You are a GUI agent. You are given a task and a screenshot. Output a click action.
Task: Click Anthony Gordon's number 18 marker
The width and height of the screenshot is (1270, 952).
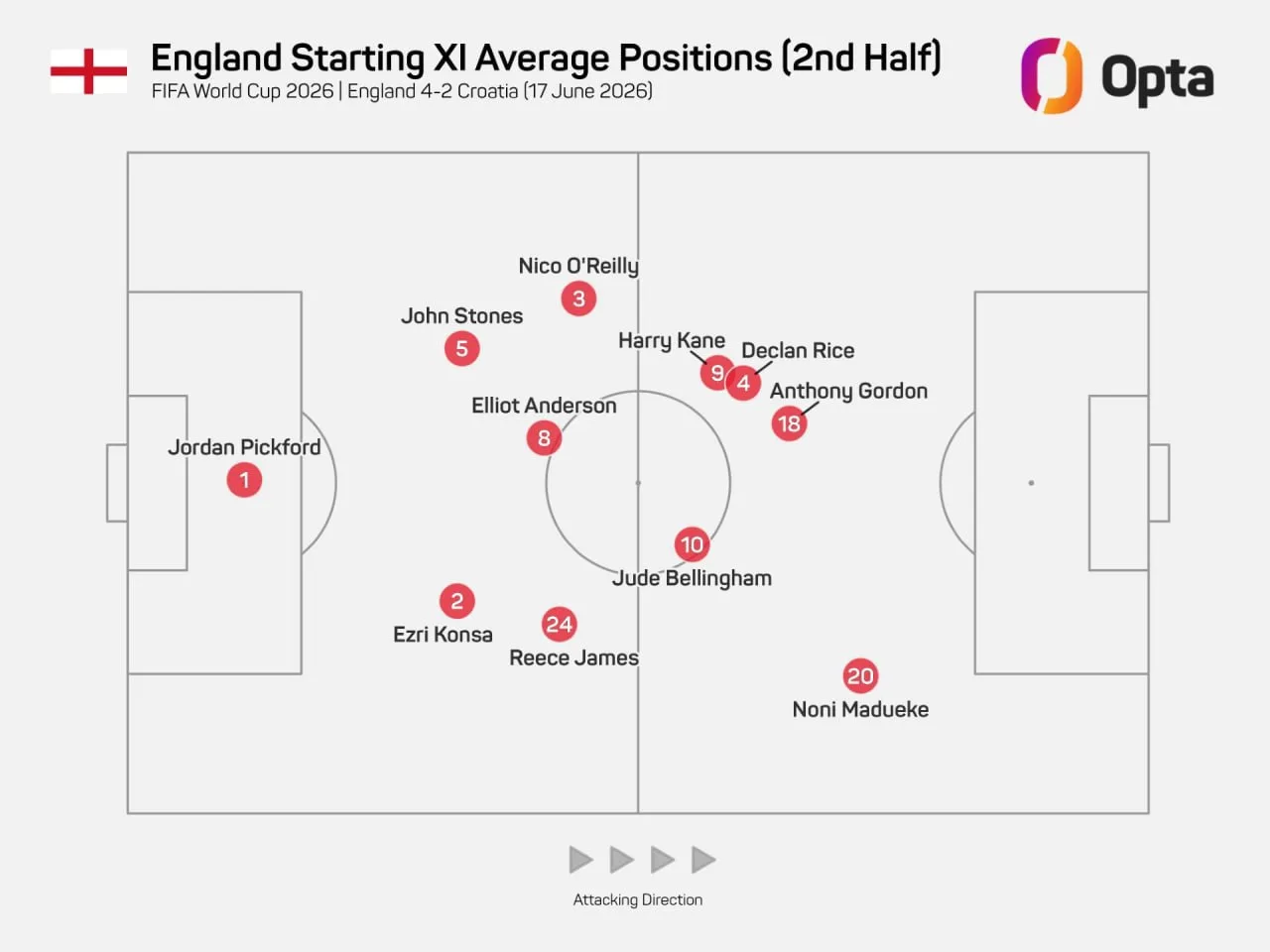coord(789,423)
